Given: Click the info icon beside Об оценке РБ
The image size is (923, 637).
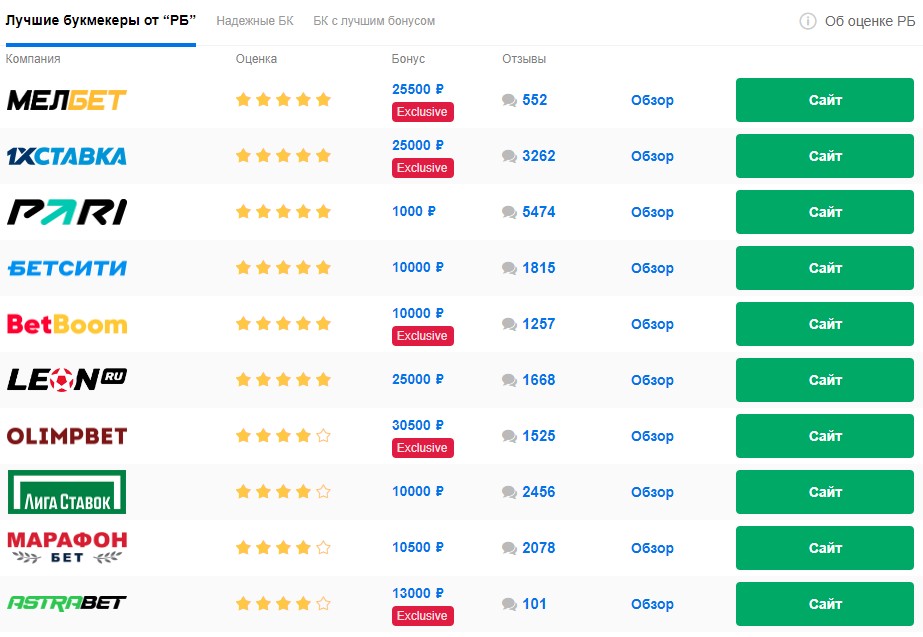Looking at the screenshot, I should pyautogui.click(x=808, y=21).
